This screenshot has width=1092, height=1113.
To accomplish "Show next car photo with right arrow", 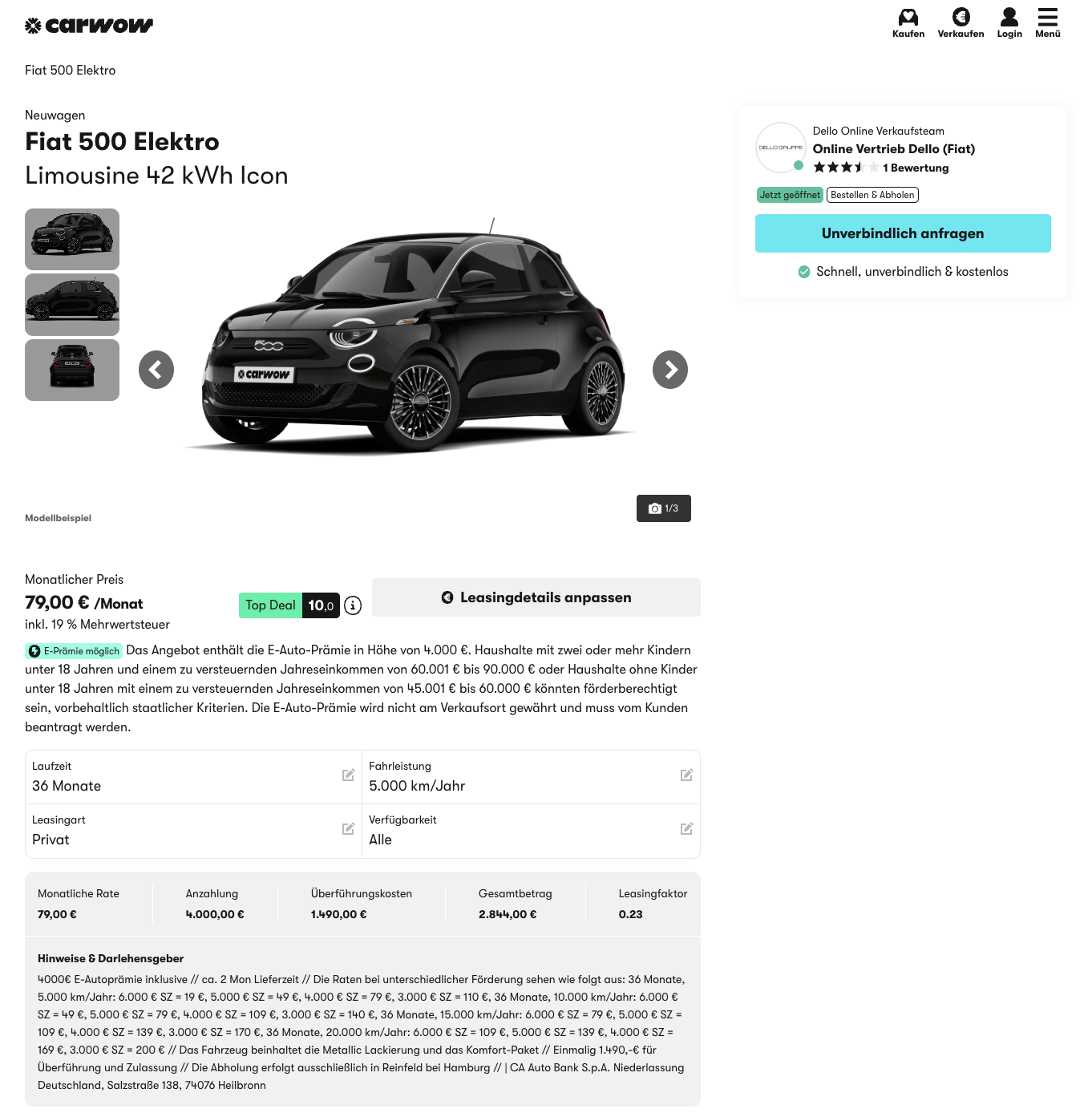I will tap(670, 370).
